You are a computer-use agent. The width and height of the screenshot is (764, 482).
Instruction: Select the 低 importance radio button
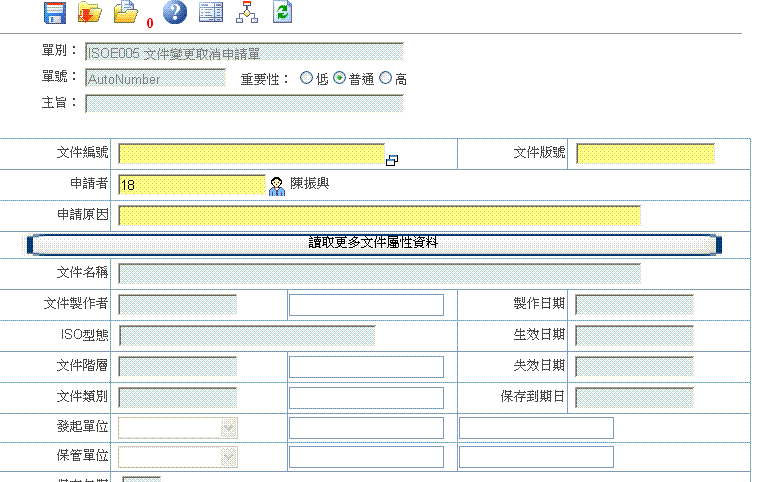click(x=306, y=78)
